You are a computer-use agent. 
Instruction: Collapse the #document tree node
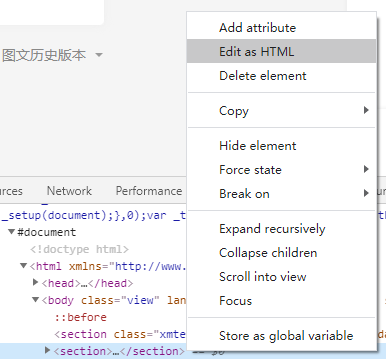click(x=12, y=231)
